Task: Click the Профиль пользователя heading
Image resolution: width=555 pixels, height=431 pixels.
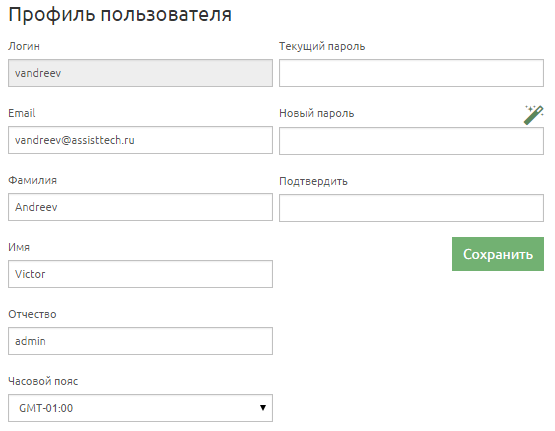Action: pyautogui.click(x=120, y=15)
